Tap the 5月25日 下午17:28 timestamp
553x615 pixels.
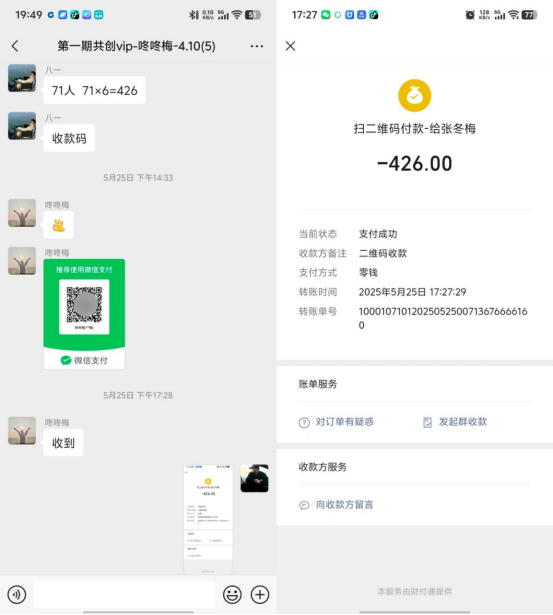click(138, 395)
